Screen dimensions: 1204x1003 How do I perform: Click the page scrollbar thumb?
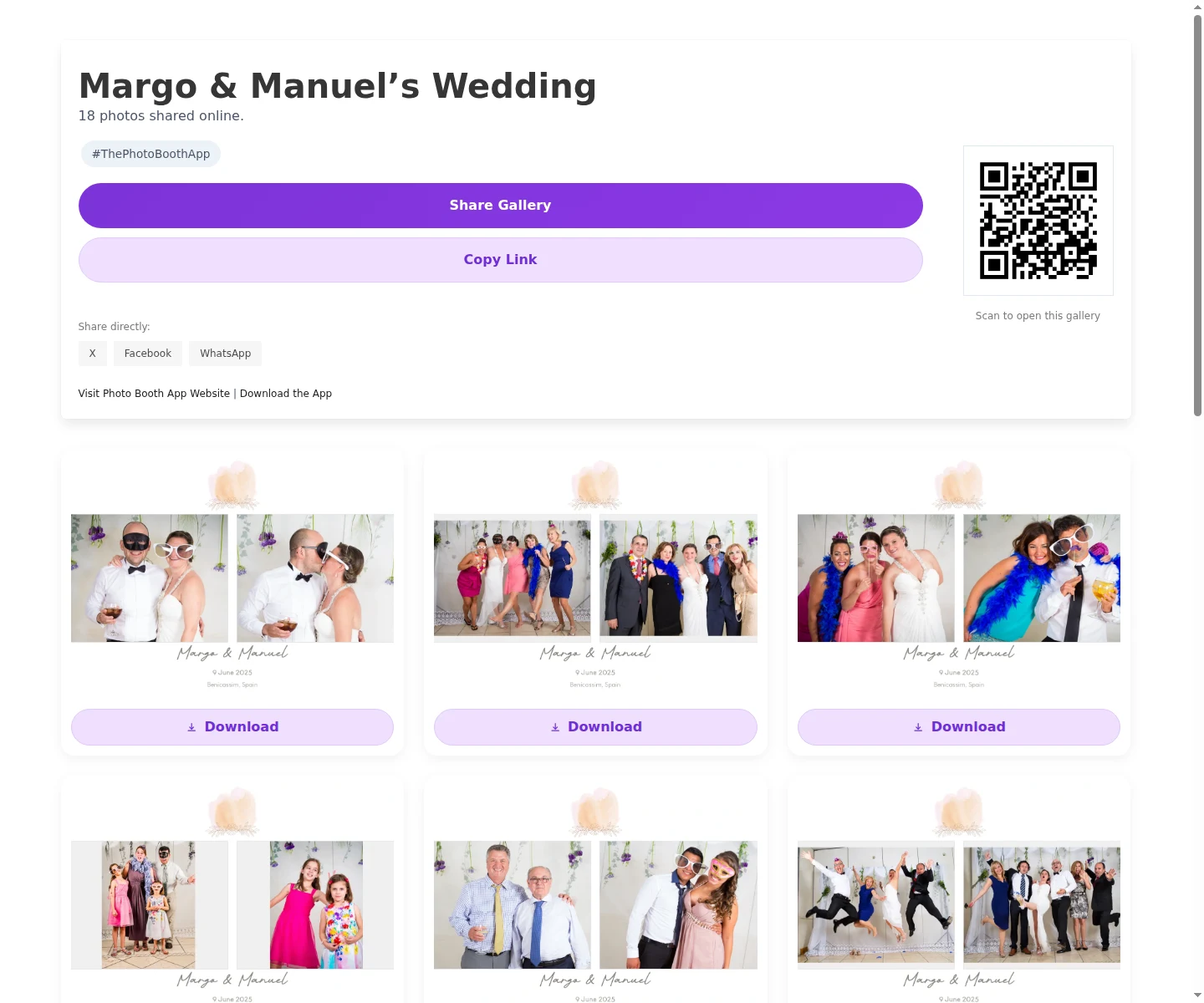click(1197, 215)
